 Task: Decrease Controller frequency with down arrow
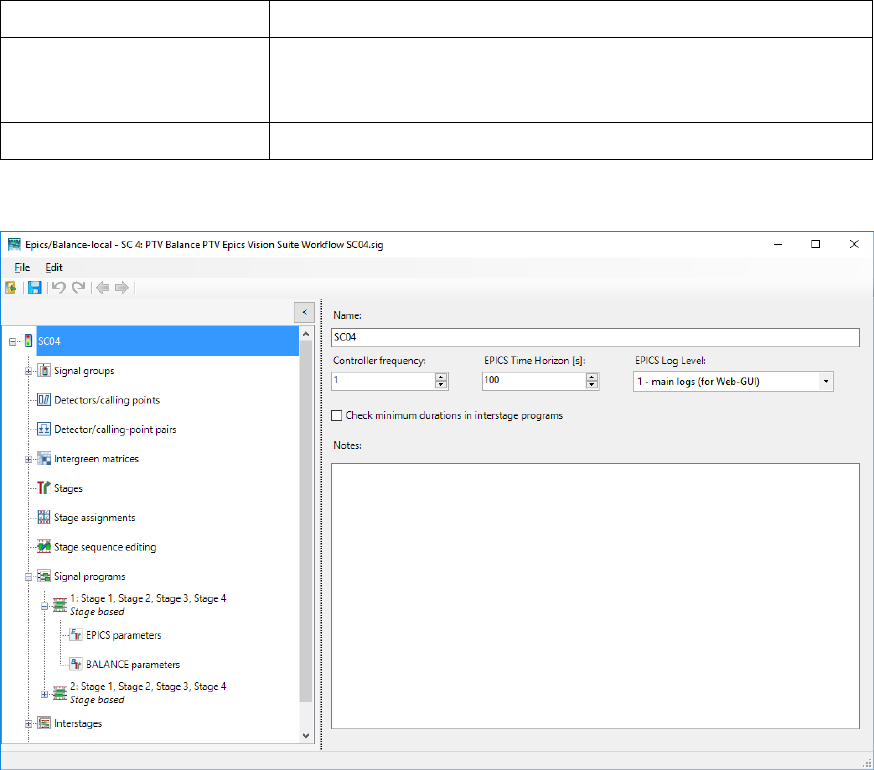click(441, 385)
